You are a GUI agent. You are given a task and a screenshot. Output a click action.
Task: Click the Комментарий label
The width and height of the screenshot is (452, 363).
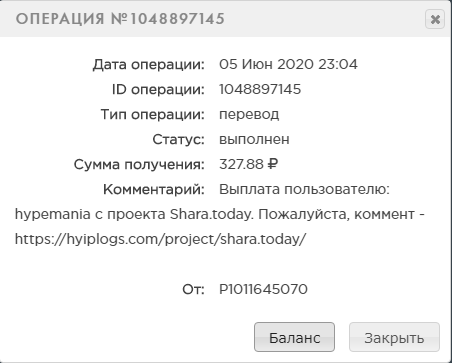[154, 190]
